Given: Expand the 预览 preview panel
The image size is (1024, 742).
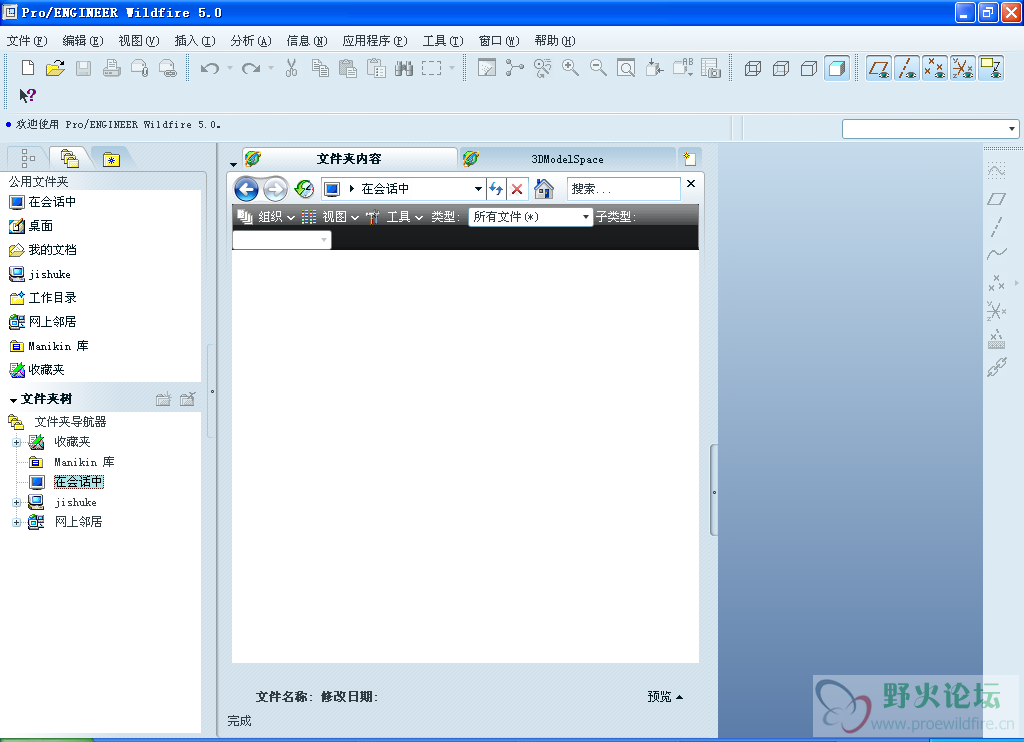Looking at the screenshot, I should click(x=665, y=697).
